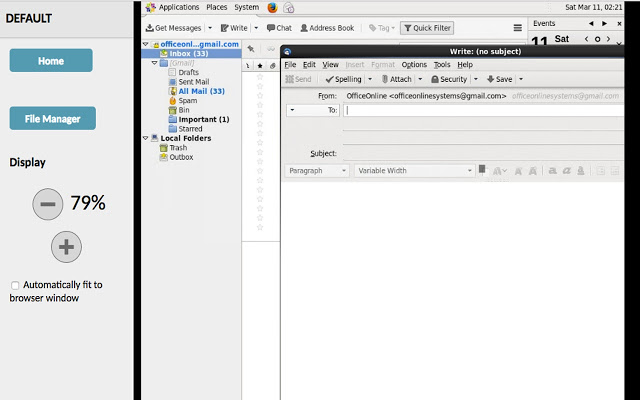Select the Outbox local folder
Screen dimensions: 640x400
pyautogui.click(x=181, y=157)
